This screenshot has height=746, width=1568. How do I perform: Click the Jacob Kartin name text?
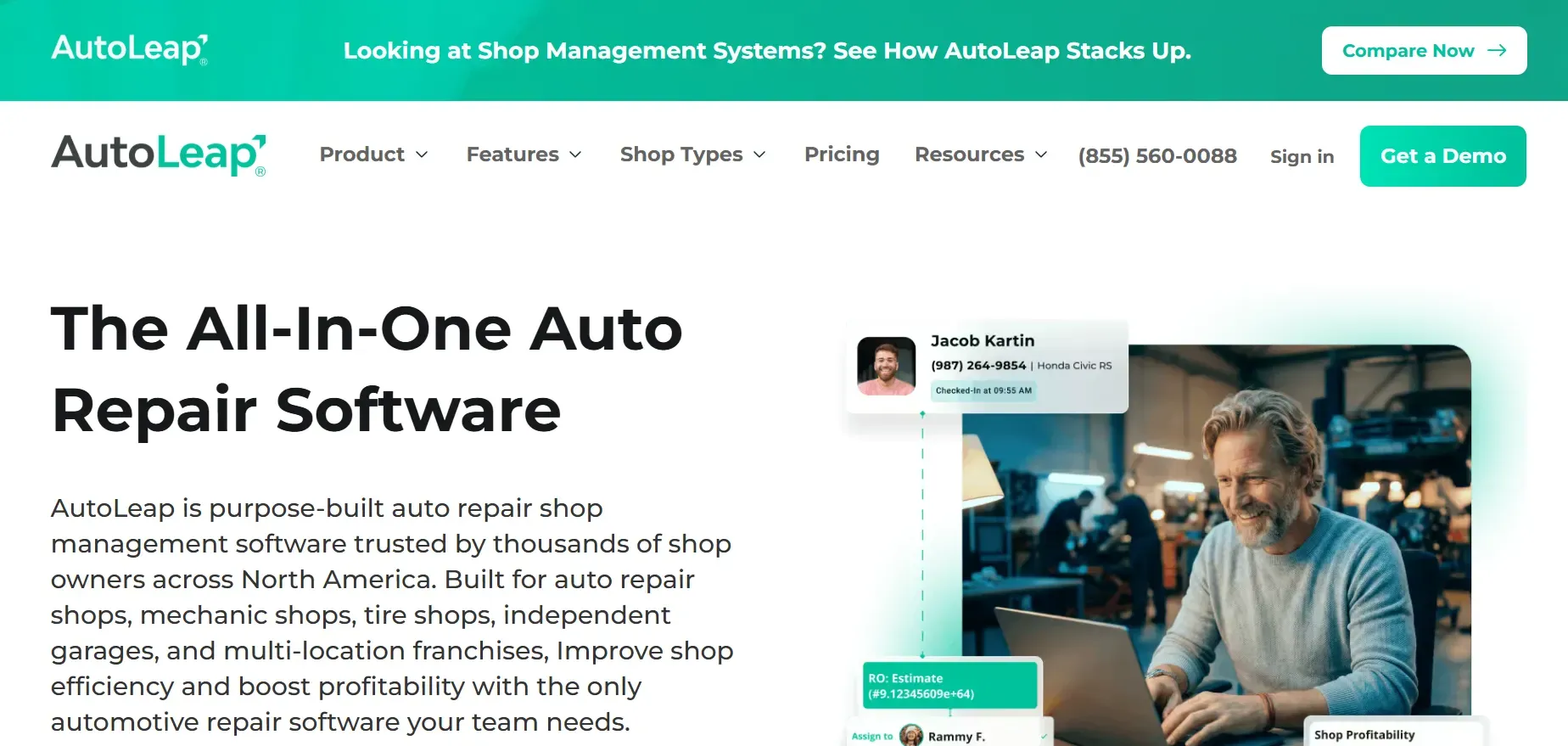tap(983, 341)
